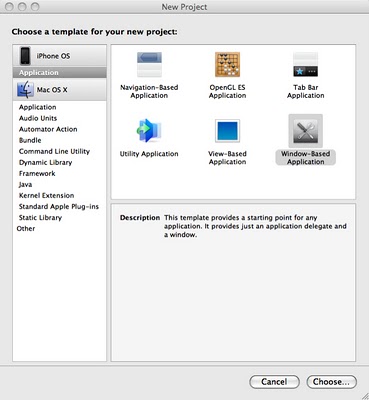Click the template description text
The image size is (369, 400).
(x=255, y=226)
